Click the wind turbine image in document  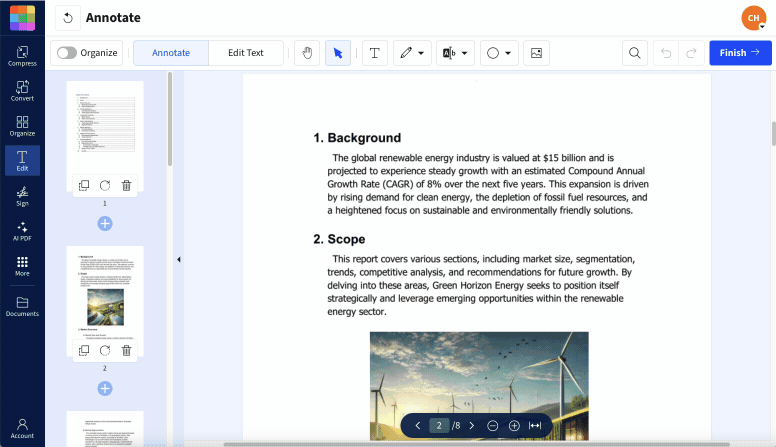click(x=479, y=386)
